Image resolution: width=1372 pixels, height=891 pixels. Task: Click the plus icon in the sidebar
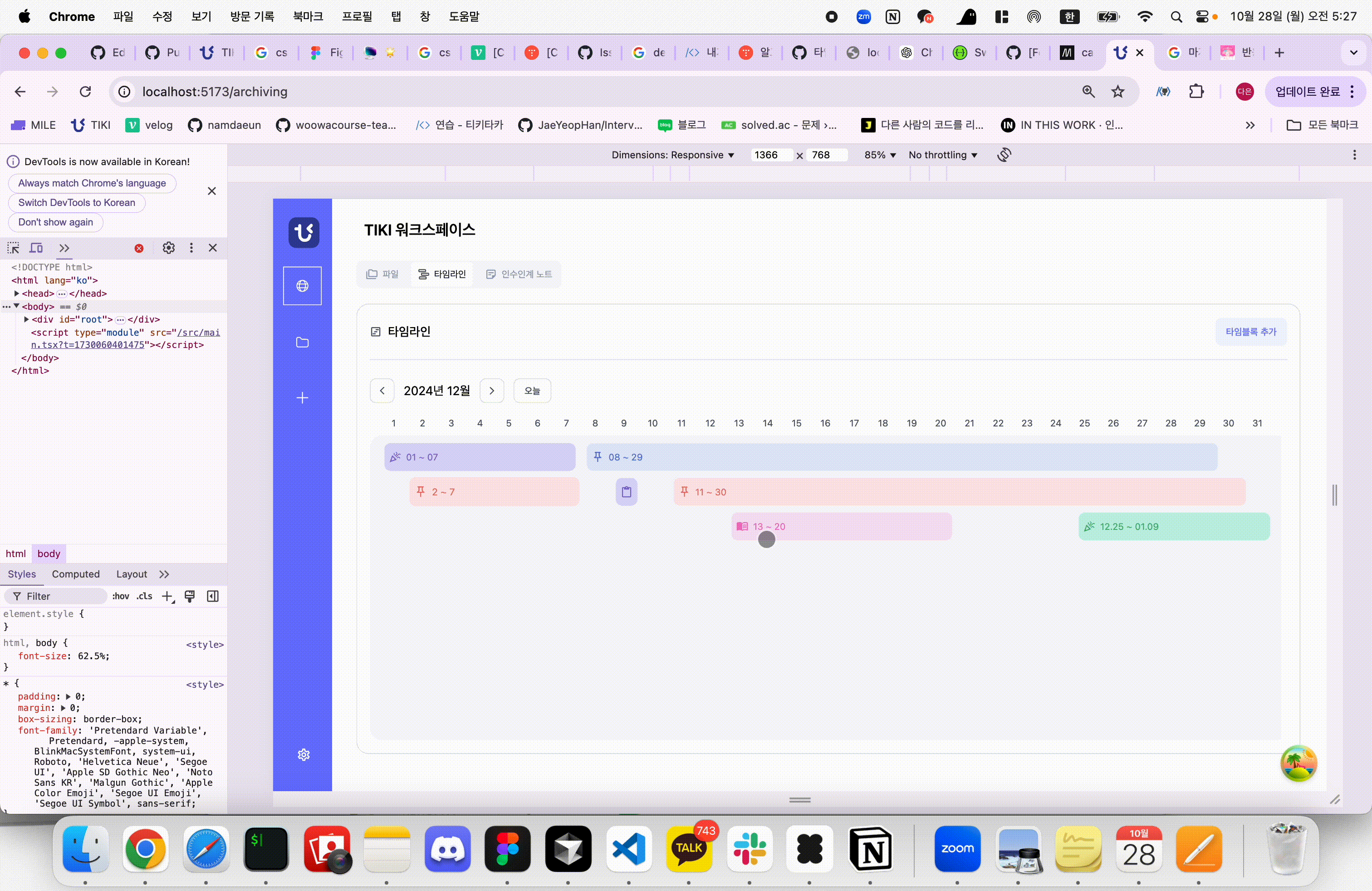coord(302,398)
